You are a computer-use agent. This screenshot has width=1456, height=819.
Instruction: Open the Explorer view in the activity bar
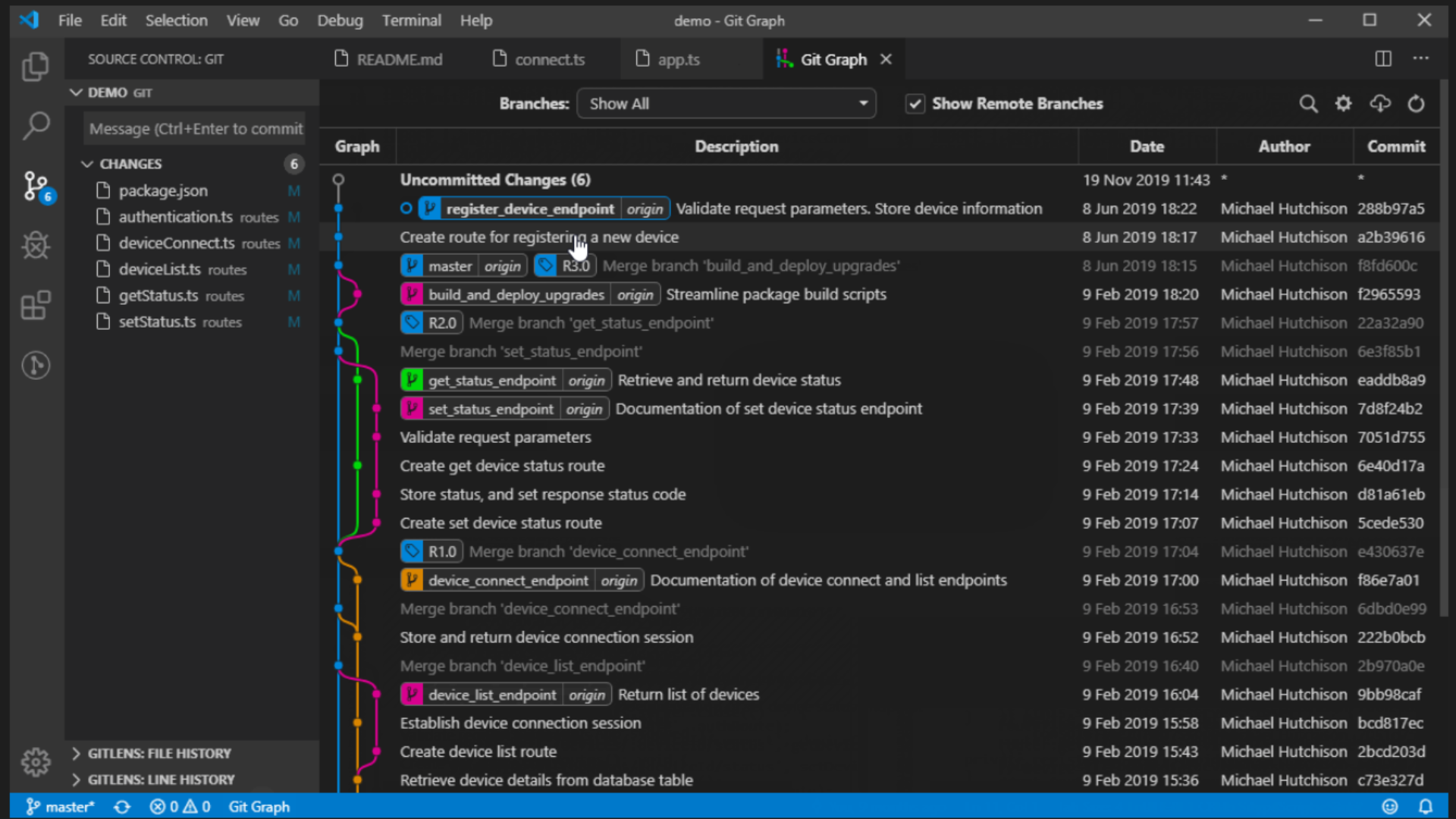tap(36, 67)
